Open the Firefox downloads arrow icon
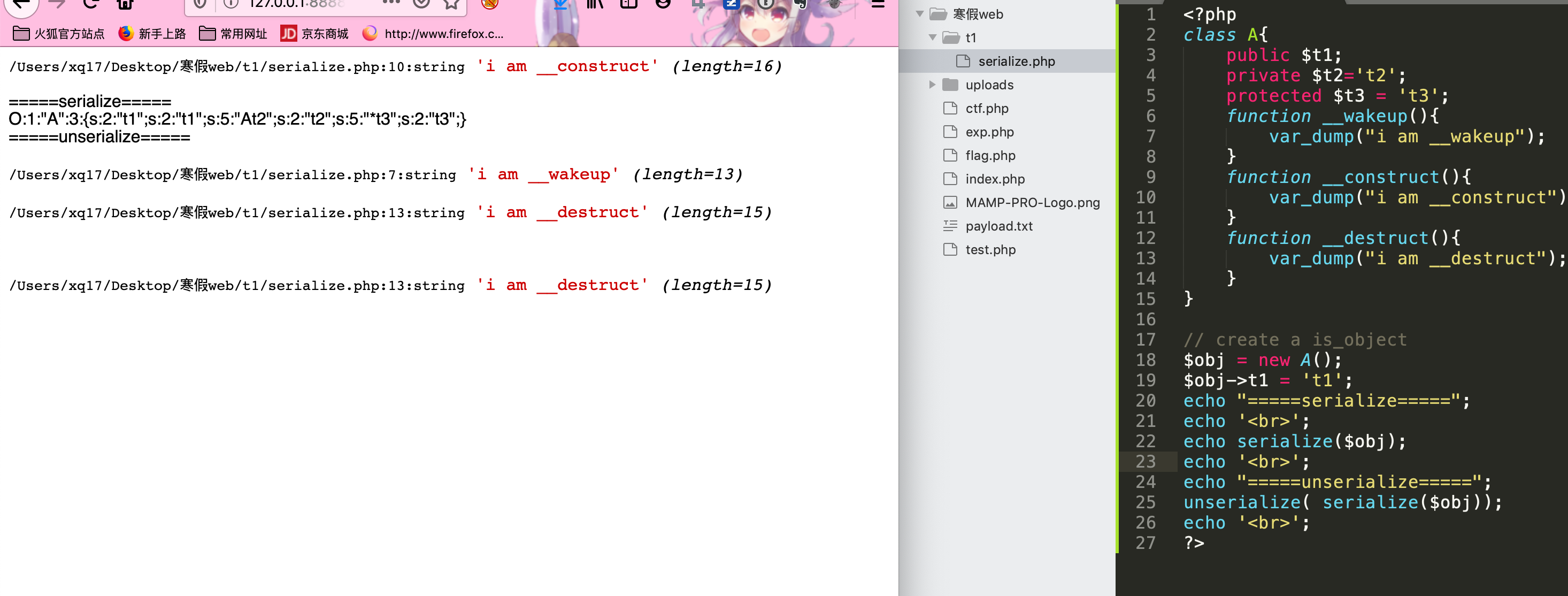The image size is (1568, 596). [560, 4]
